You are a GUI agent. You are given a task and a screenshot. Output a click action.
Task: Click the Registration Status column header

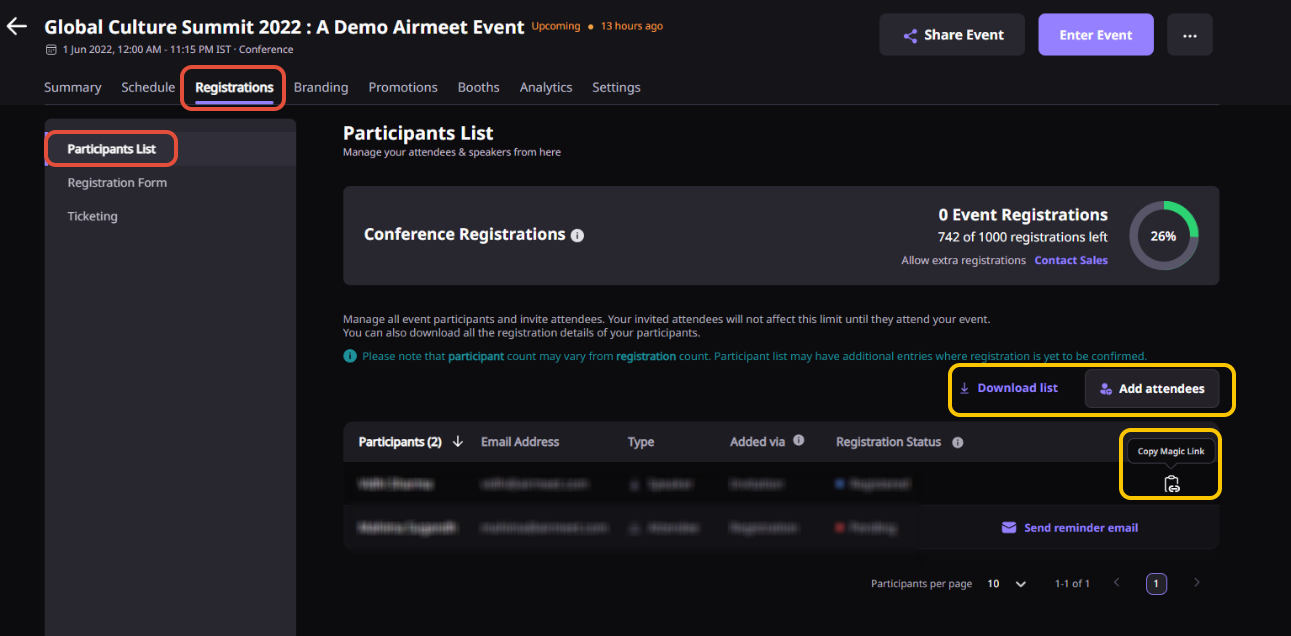889,442
